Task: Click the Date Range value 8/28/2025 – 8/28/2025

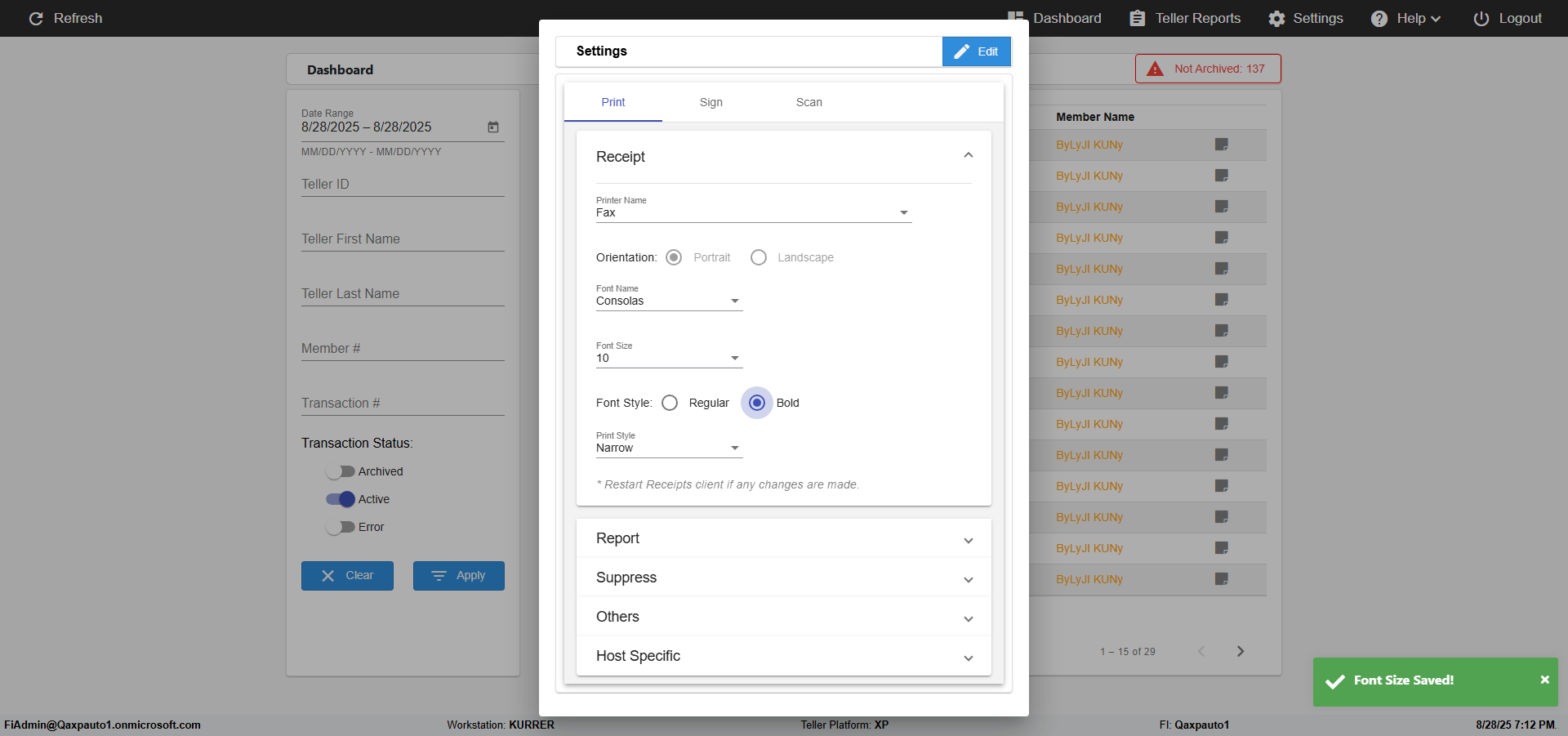Action: tap(367, 127)
